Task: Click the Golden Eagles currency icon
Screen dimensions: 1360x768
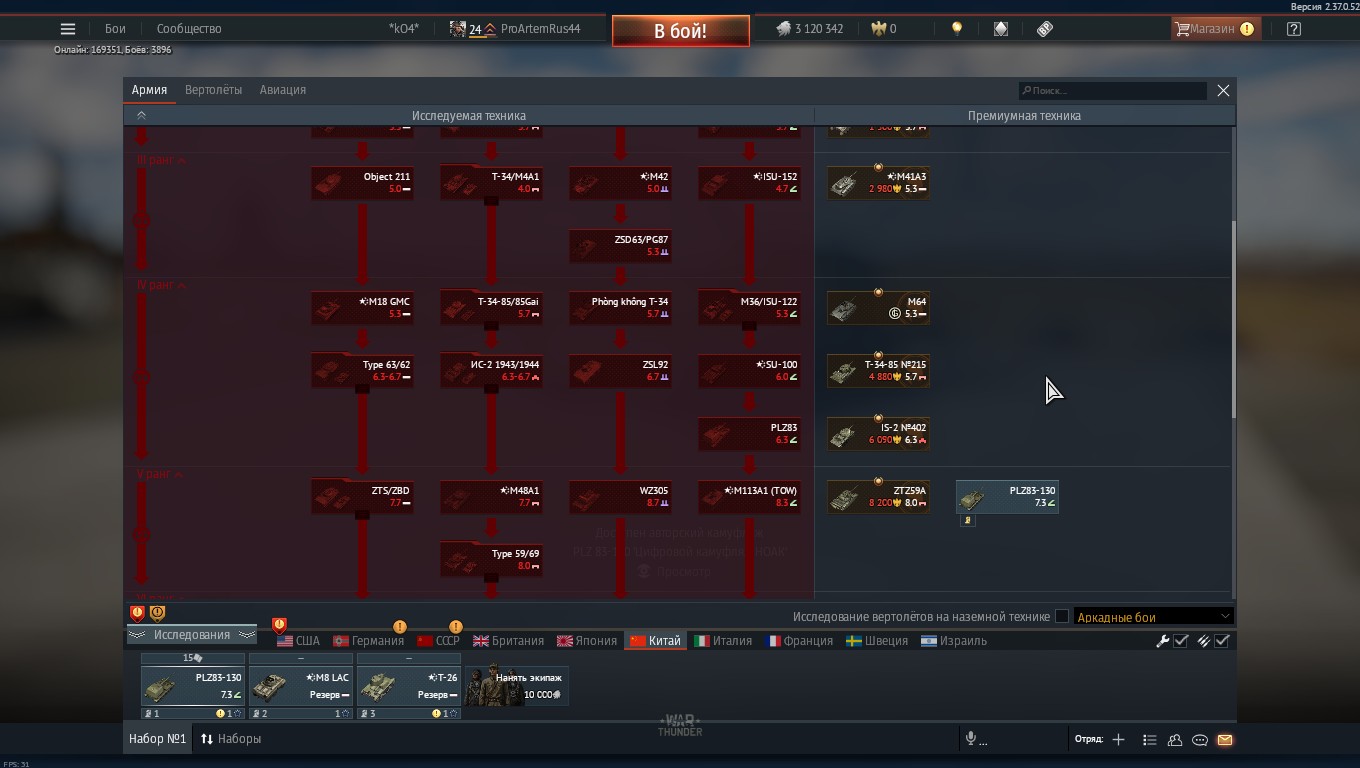Action: coord(879,29)
